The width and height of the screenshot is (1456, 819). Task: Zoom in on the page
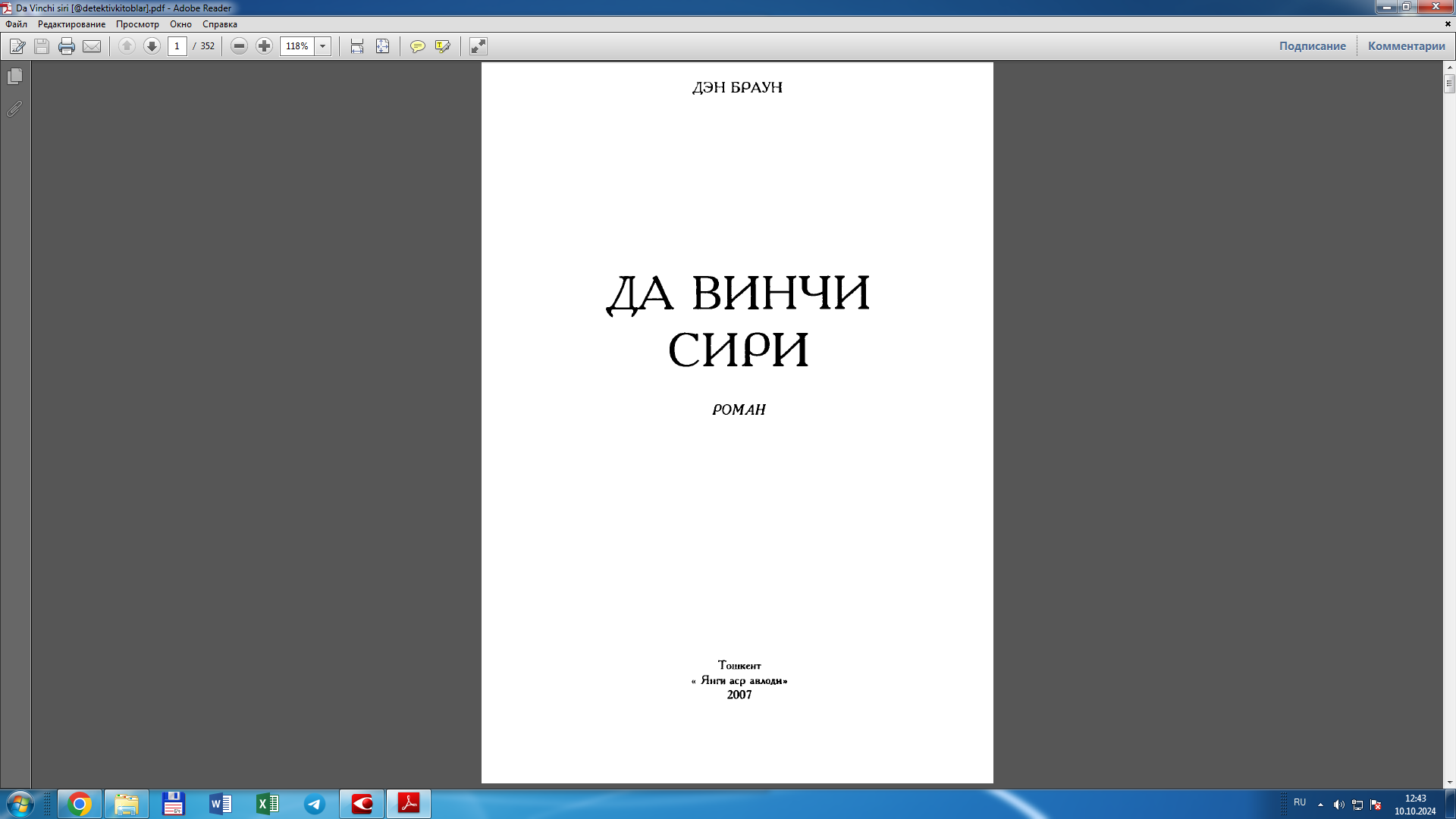tap(264, 46)
